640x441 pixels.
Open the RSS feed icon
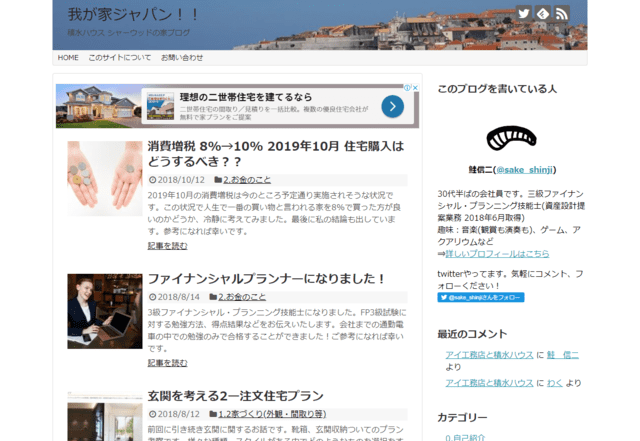pyautogui.click(x=562, y=13)
